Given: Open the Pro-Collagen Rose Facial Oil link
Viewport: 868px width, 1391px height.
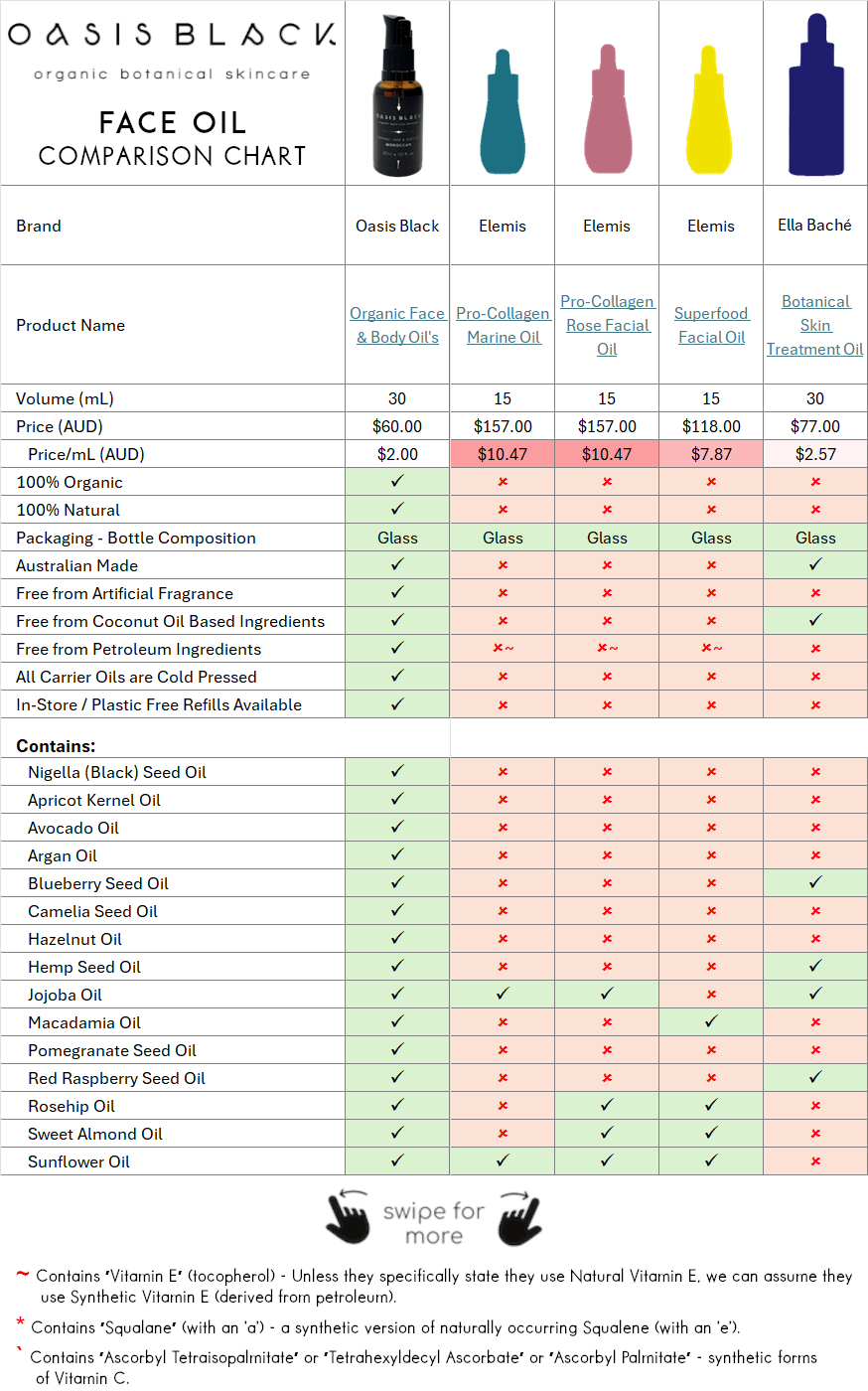Looking at the screenshot, I should coord(607,325).
